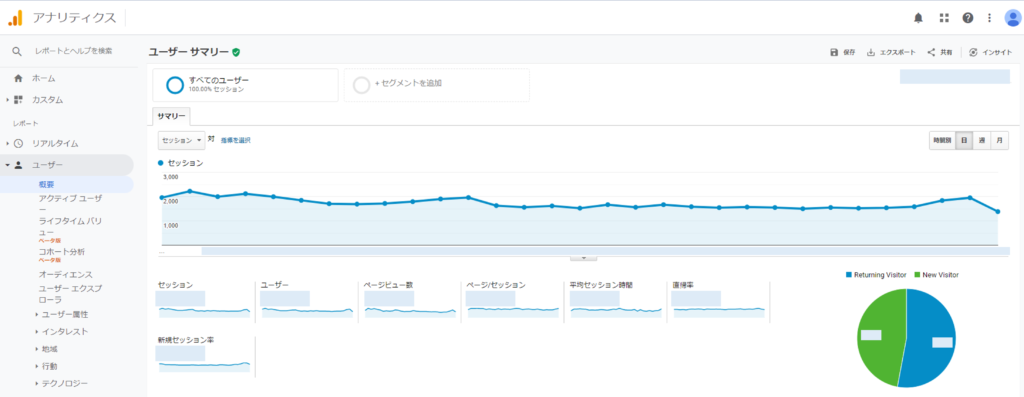The height and width of the screenshot is (397, 1024).
Task: Click the date range selector box
Action: click(955, 76)
